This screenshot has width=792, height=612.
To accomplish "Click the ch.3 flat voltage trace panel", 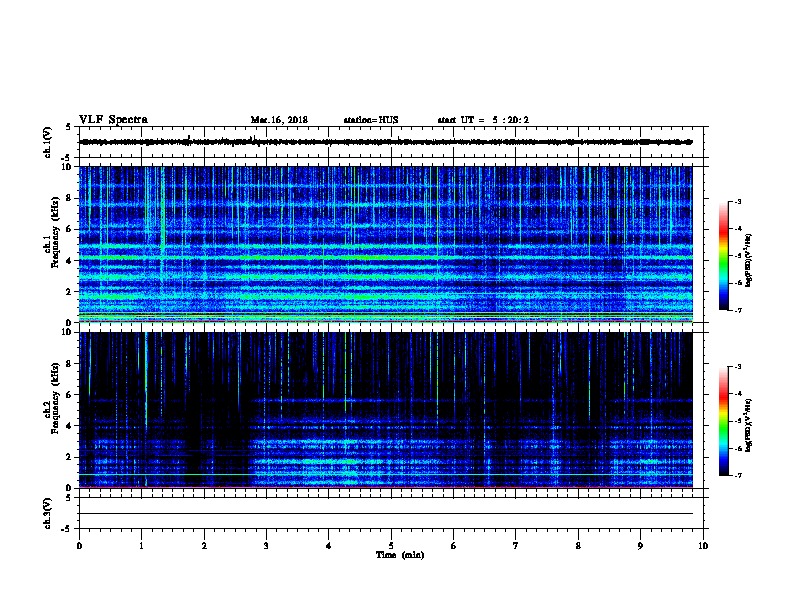I will (x=391, y=513).
